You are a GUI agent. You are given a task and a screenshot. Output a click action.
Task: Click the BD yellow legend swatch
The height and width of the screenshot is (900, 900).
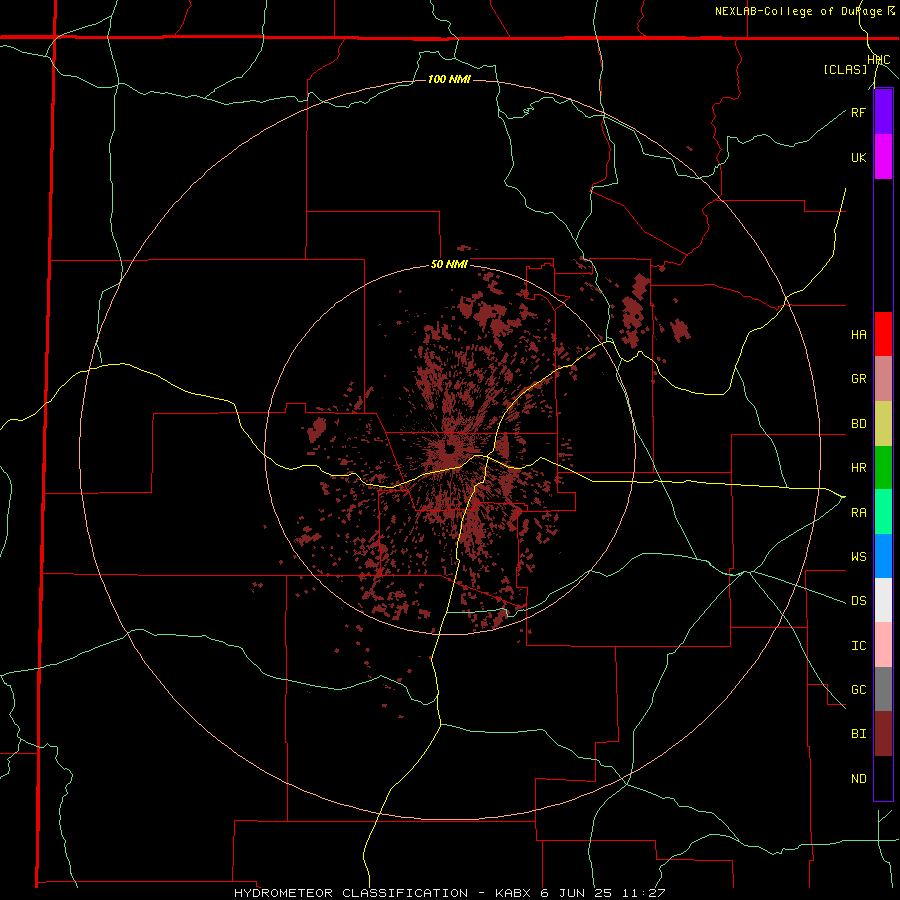tap(883, 424)
